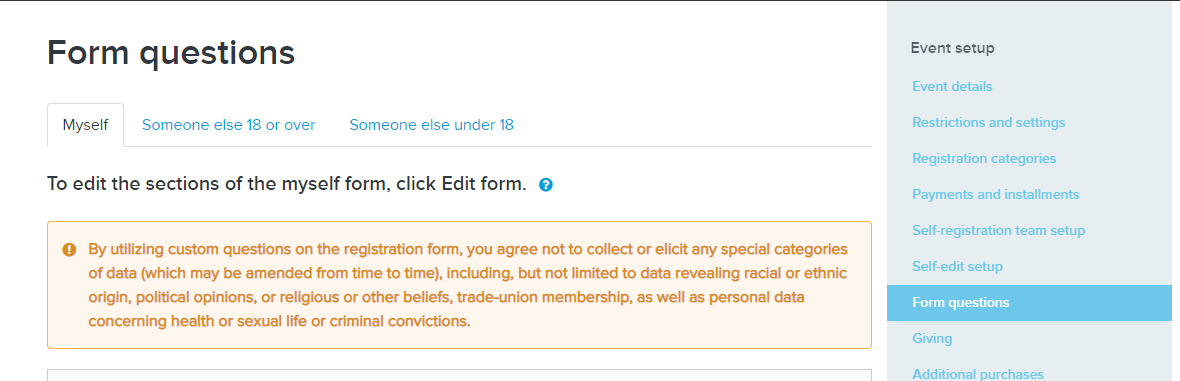Click the trade-union membership line in the warning
The image size is (1180, 381).
click(x=446, y=297)
